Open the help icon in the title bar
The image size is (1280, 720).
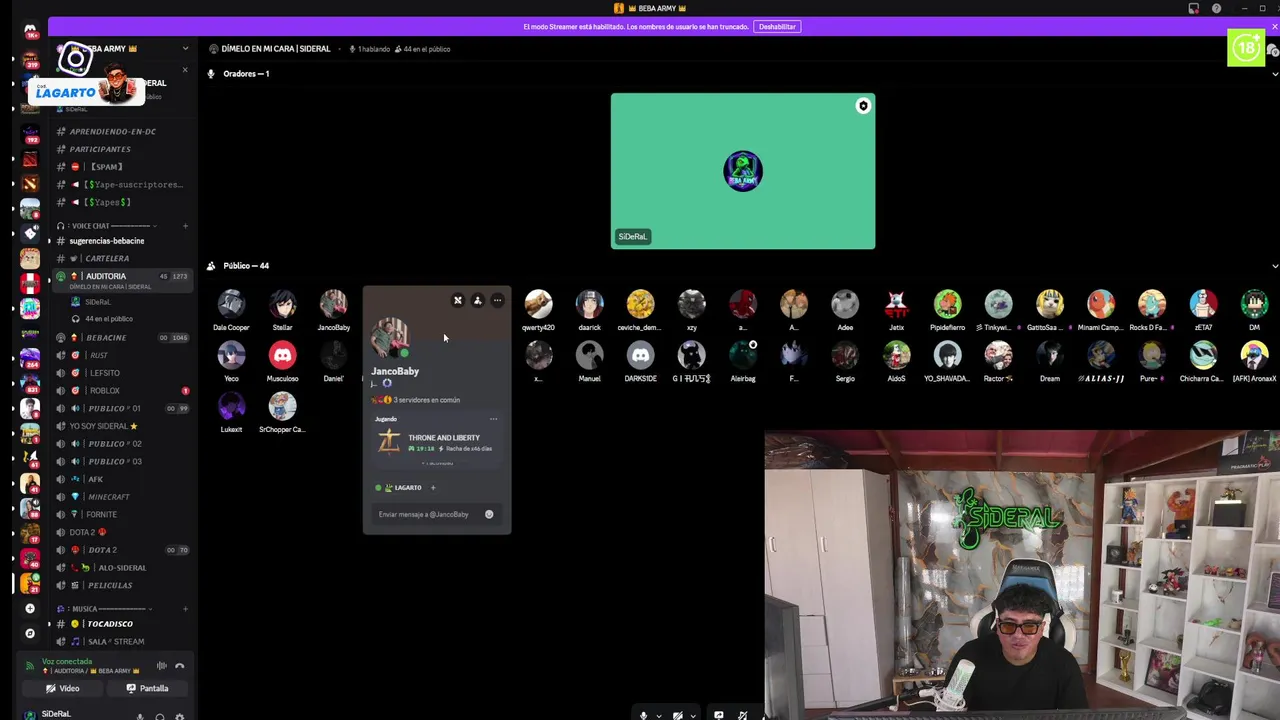coord(1216,8)
